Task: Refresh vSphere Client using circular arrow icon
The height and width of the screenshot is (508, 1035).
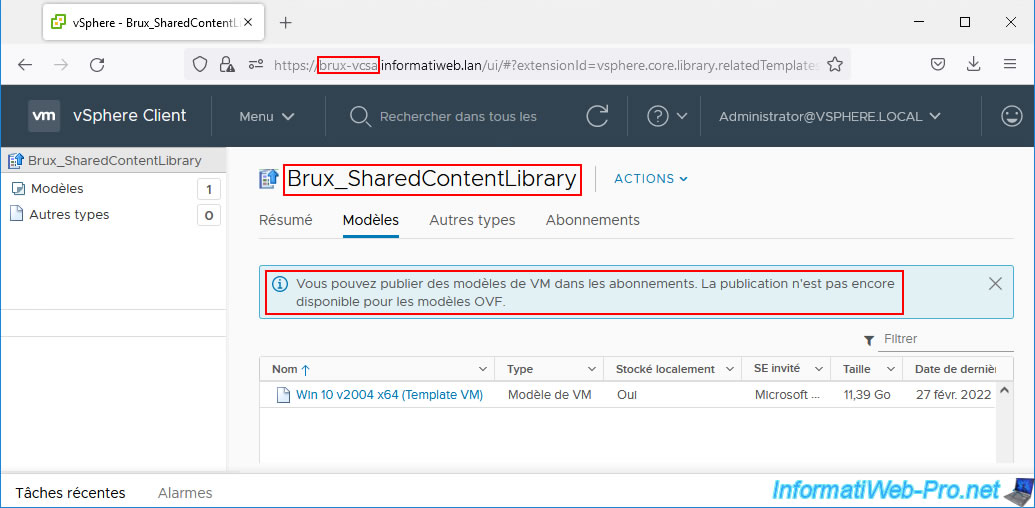Action: (x=597, y=116)
